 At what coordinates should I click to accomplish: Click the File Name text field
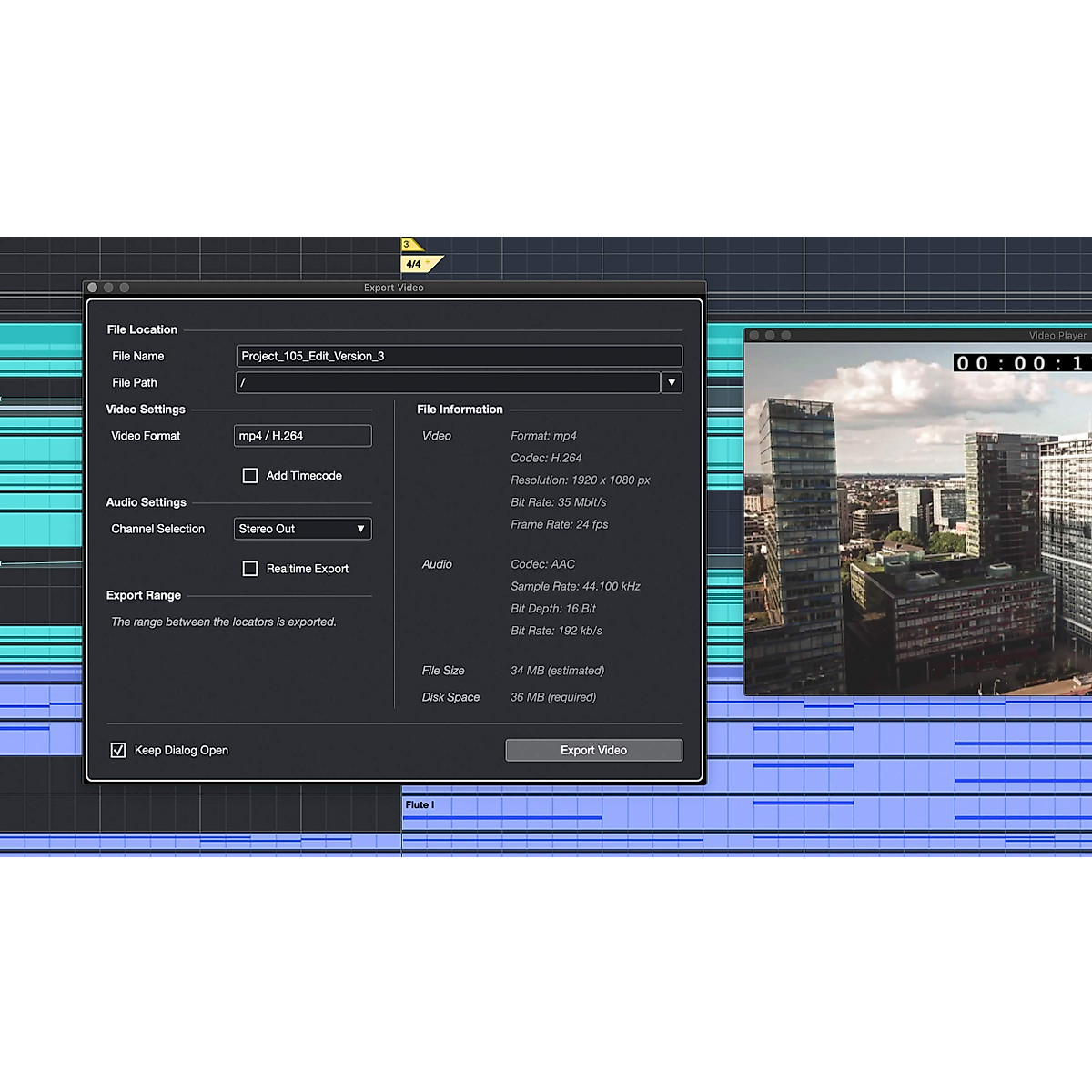pyautogui.click(x=459, y=356)
